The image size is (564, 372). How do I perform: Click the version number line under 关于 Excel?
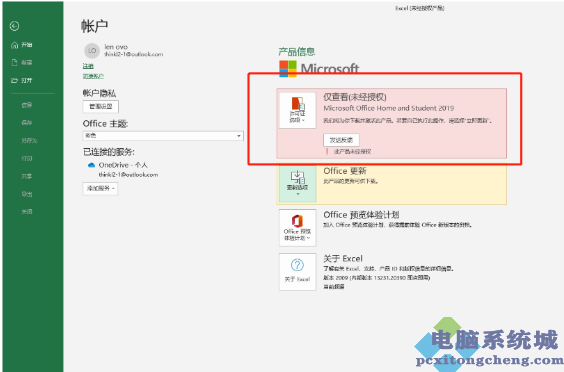[377, 278]
